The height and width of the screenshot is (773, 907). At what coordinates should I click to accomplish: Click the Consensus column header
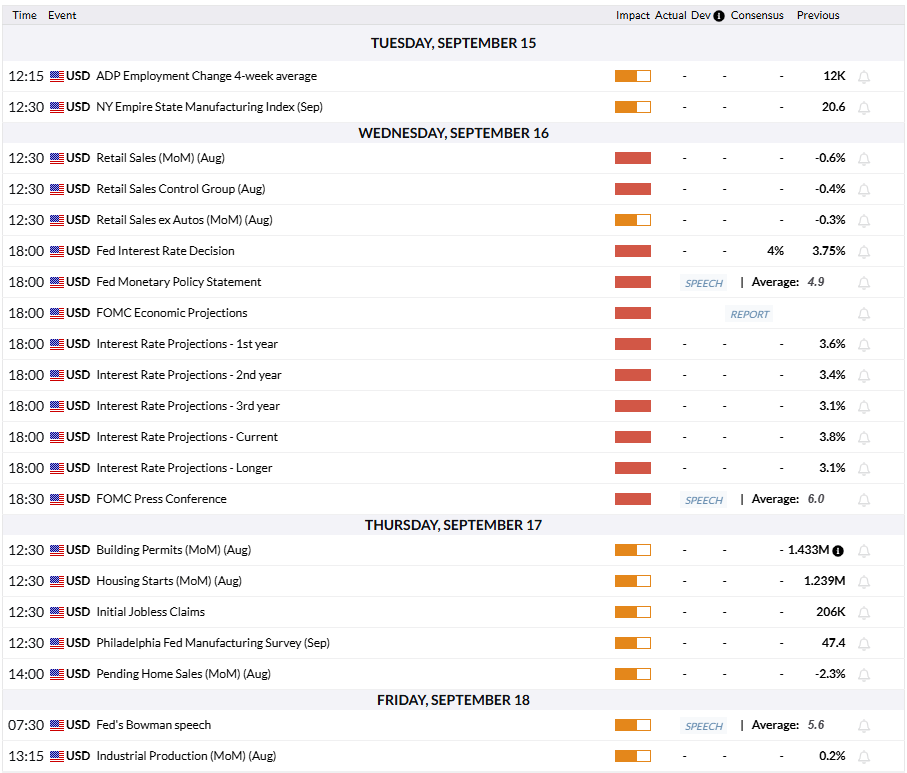pyautogui.click(x=757, y=15)
